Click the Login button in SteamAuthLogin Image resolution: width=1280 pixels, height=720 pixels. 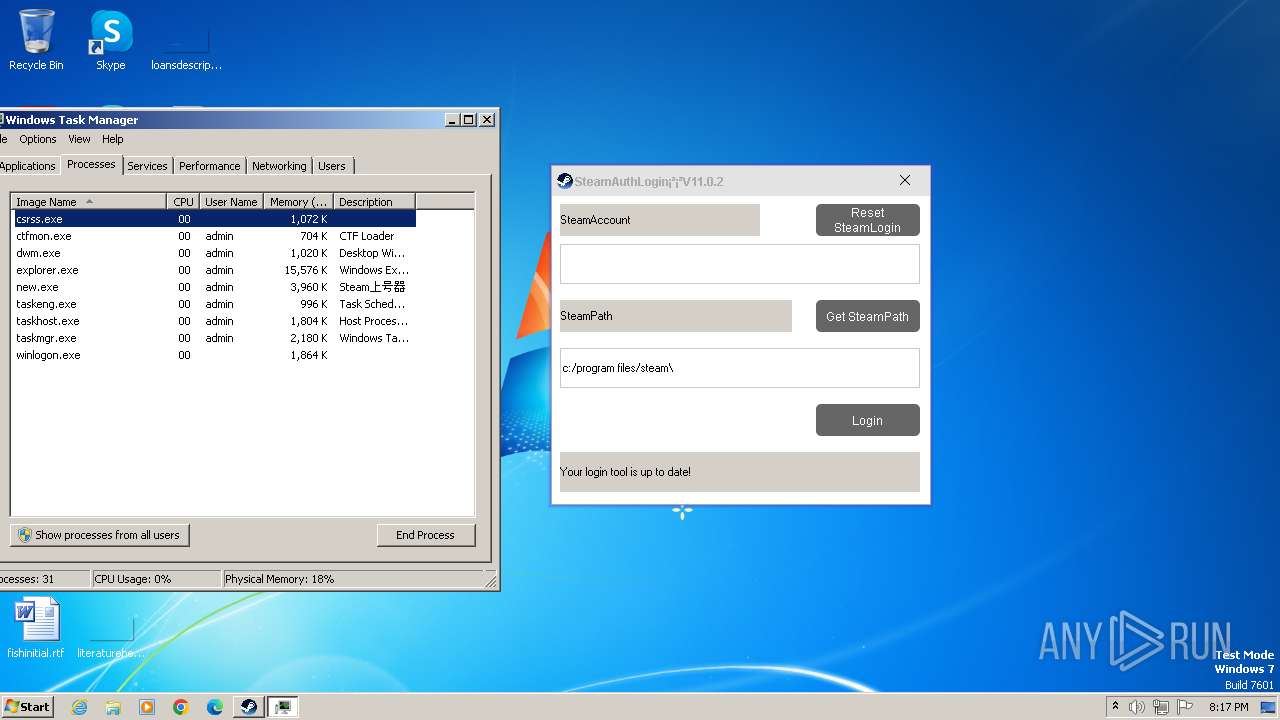(x=868, y=420)
